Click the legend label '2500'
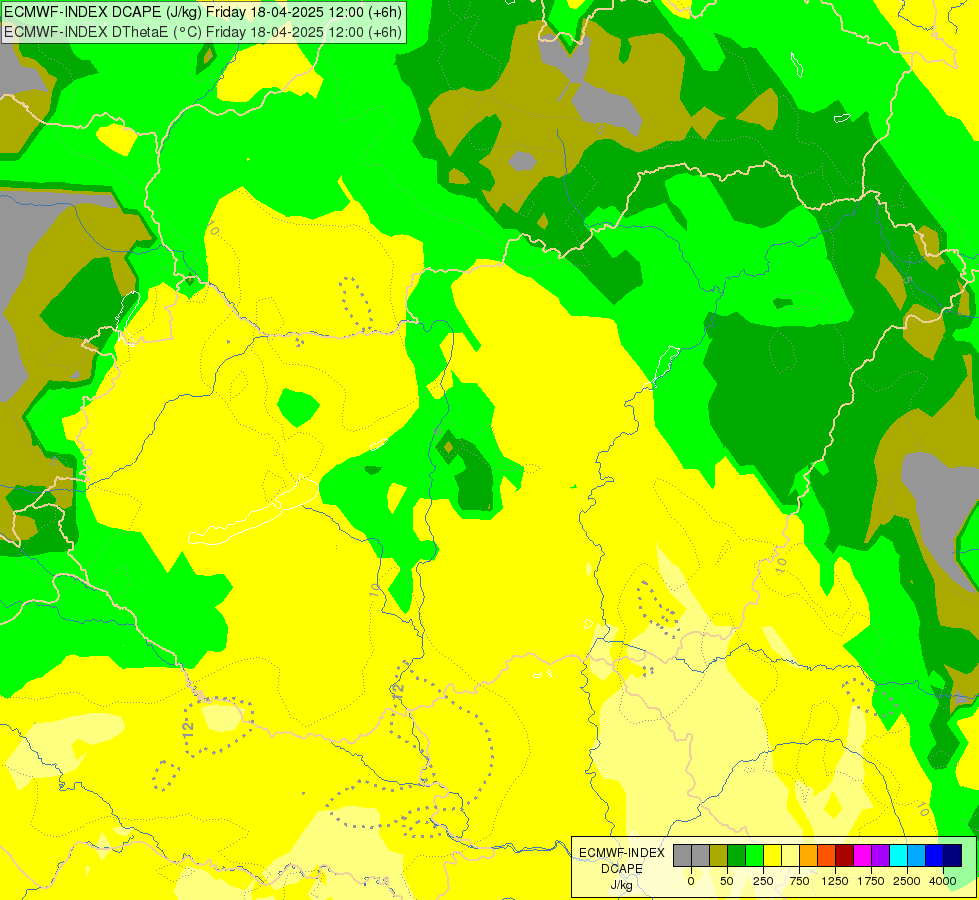 [907, 881]
